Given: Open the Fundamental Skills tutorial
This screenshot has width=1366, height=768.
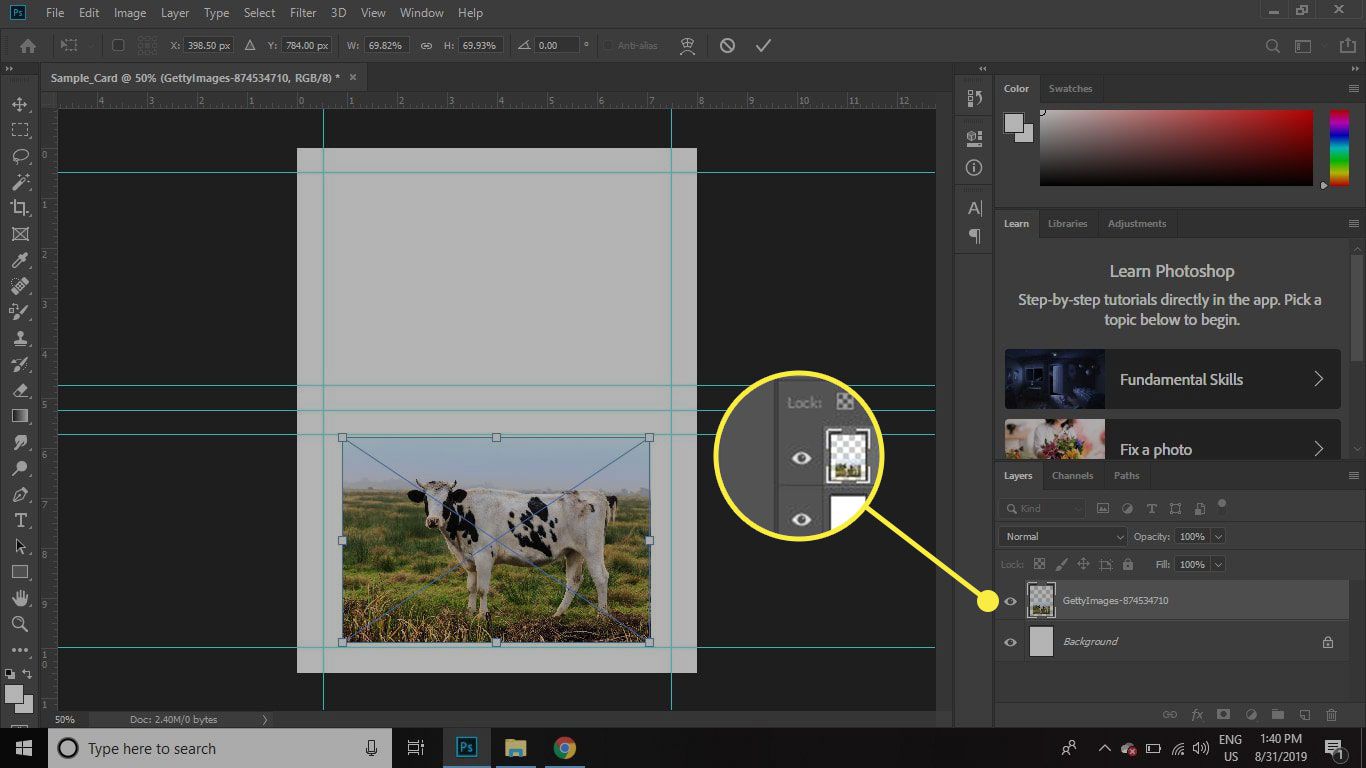Looking at the screenshot, I should coord(1172,379).
